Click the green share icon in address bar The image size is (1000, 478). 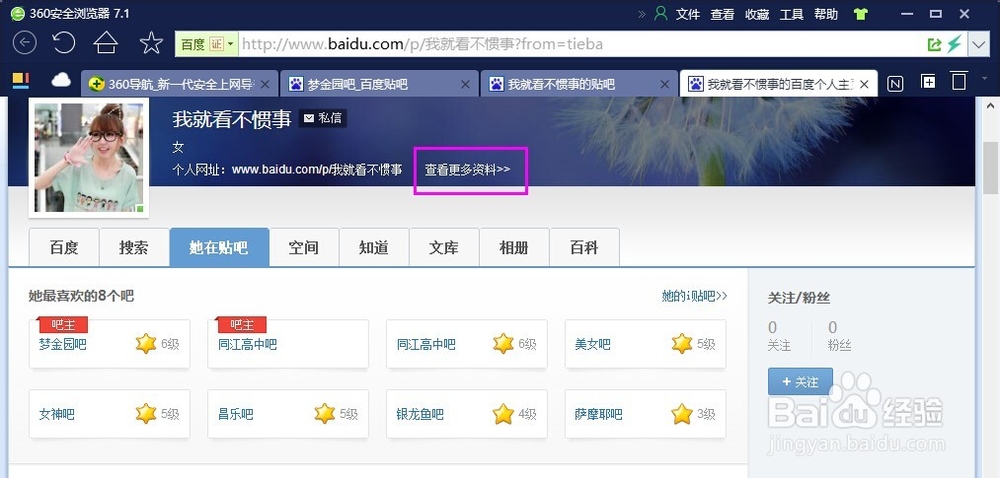tap(934, 44)
